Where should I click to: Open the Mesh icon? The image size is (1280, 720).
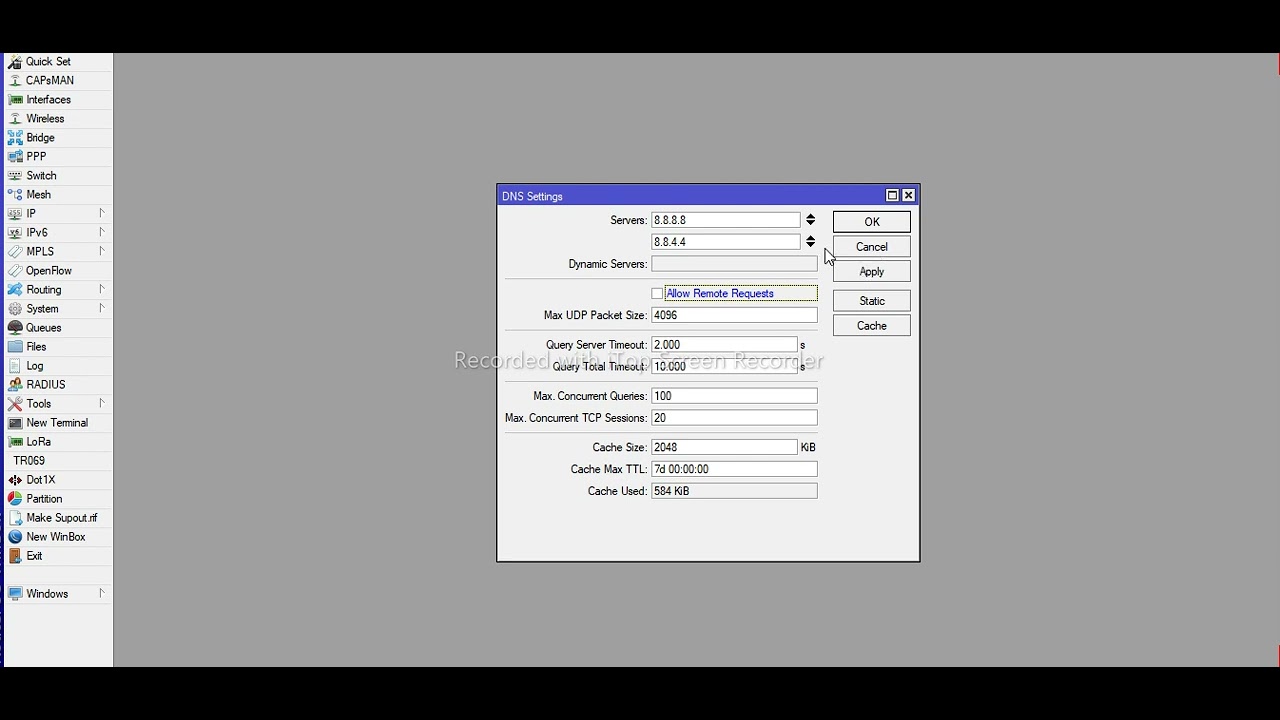(15, 195)
